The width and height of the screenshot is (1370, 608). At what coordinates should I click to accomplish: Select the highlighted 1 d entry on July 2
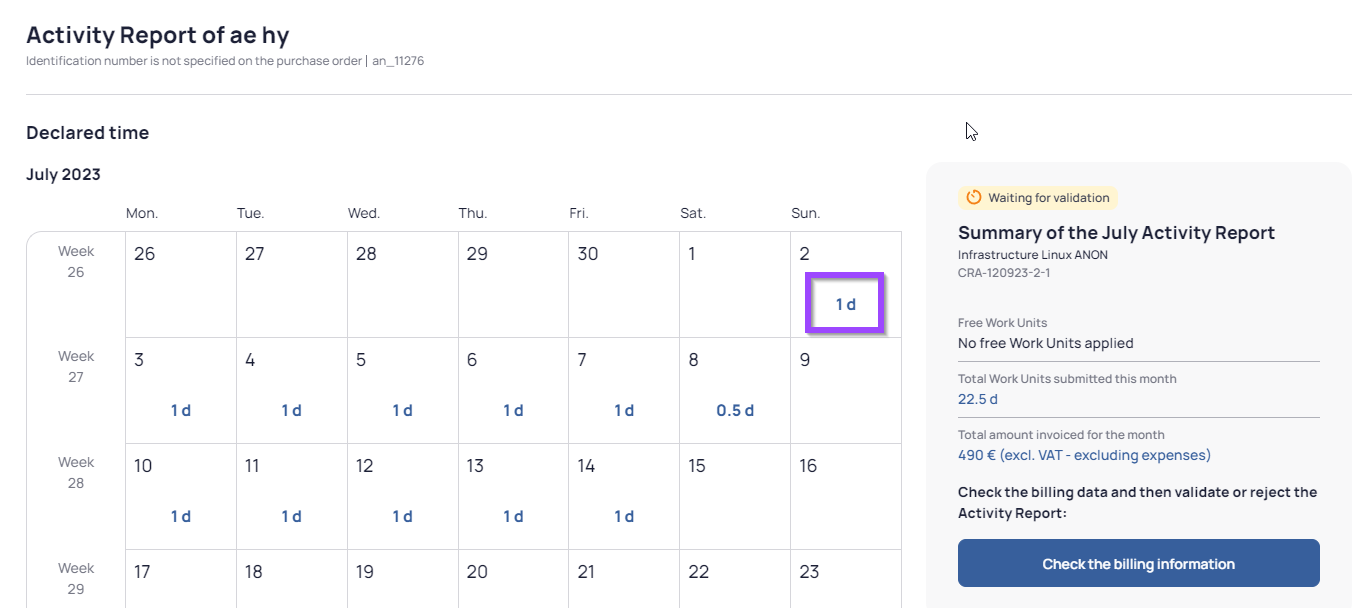pos(845,304)
